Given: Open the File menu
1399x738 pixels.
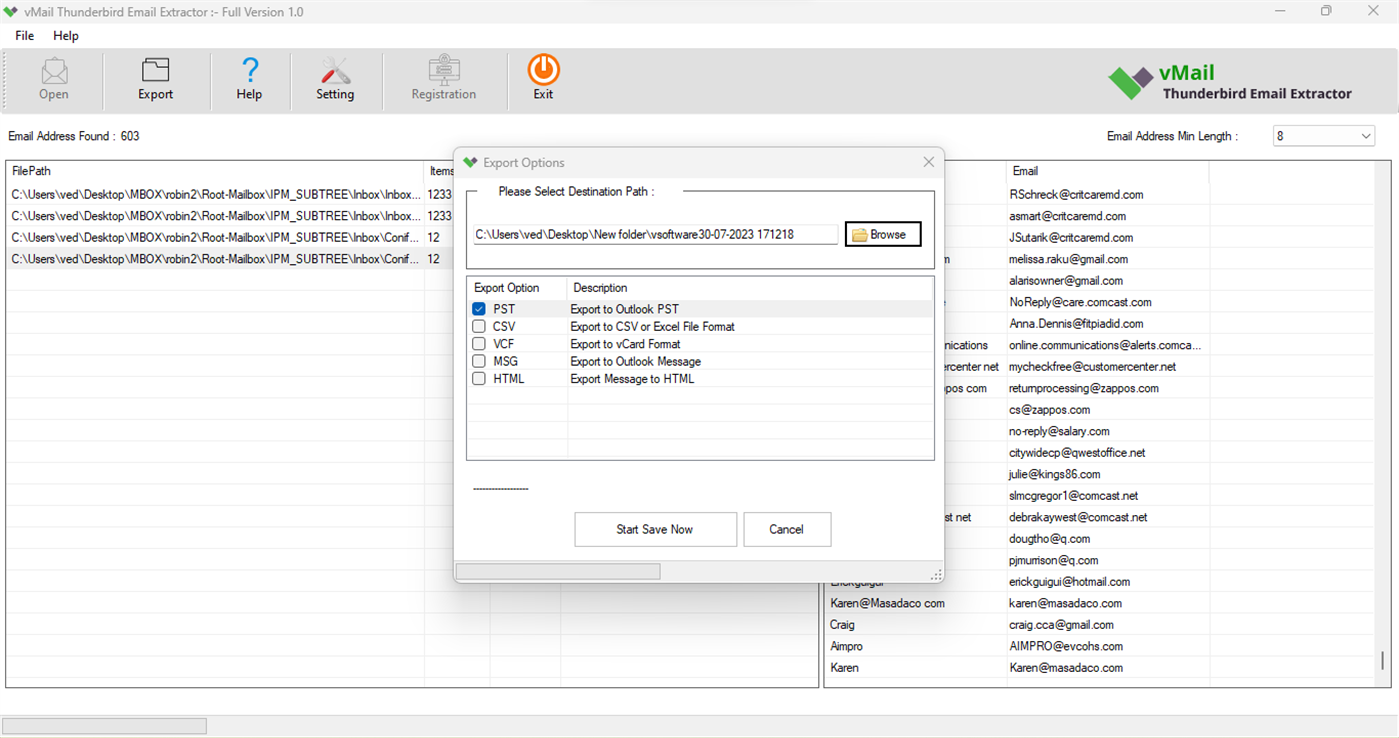Looking at the screenshot, I should click(x=23, y=35).
